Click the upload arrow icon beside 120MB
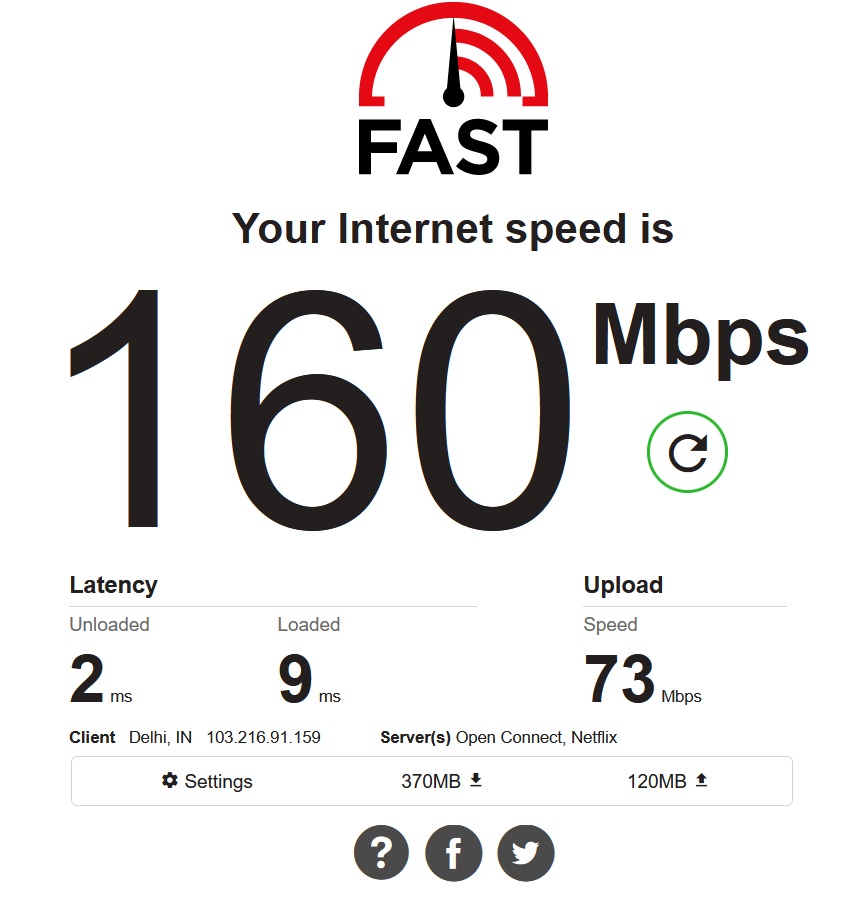The image size is (842, 916). coord(702,780)
